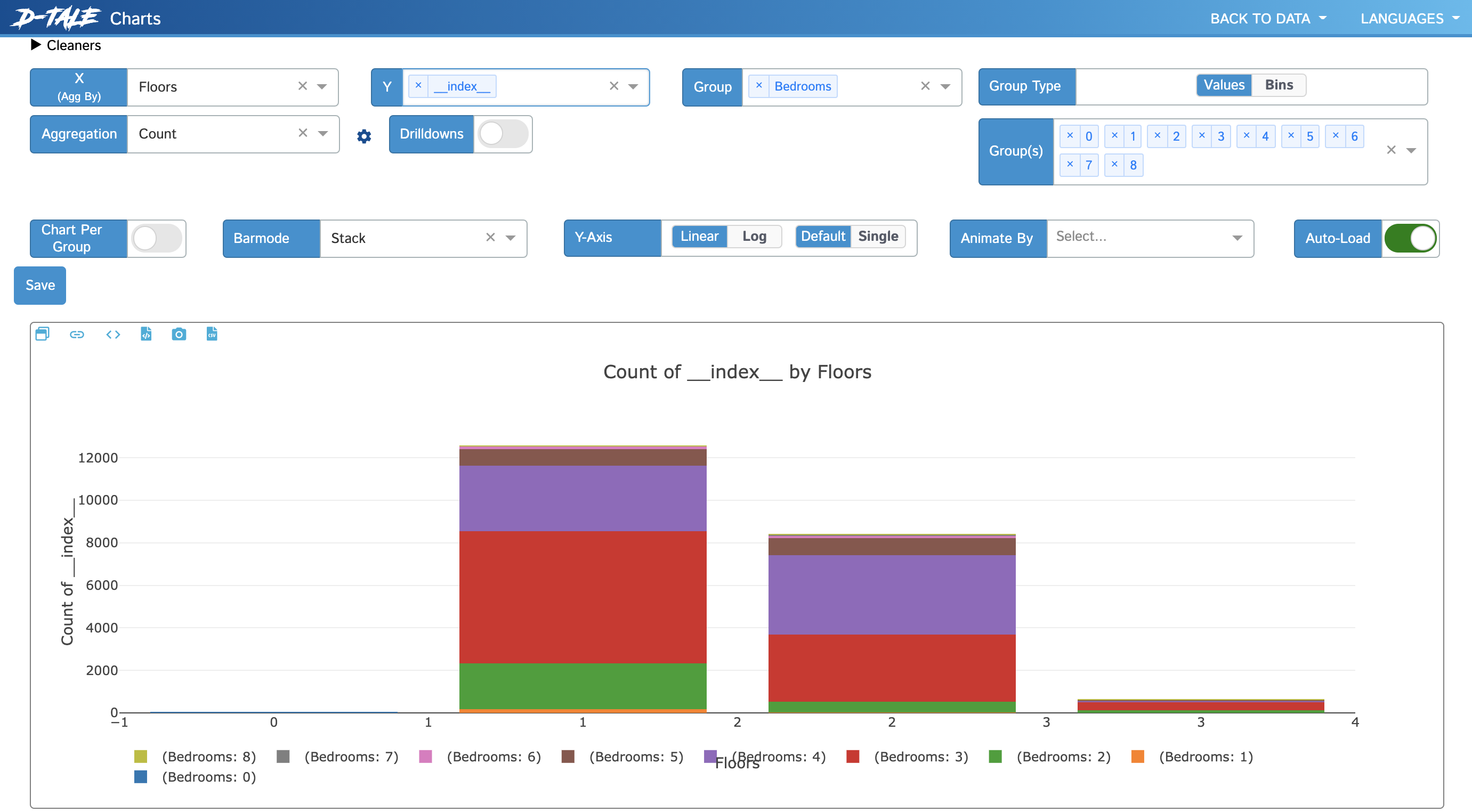Viewport: 1472px width, 812px height.
Task: Enable the Drilldowns toggle
Action: (502, 134)
